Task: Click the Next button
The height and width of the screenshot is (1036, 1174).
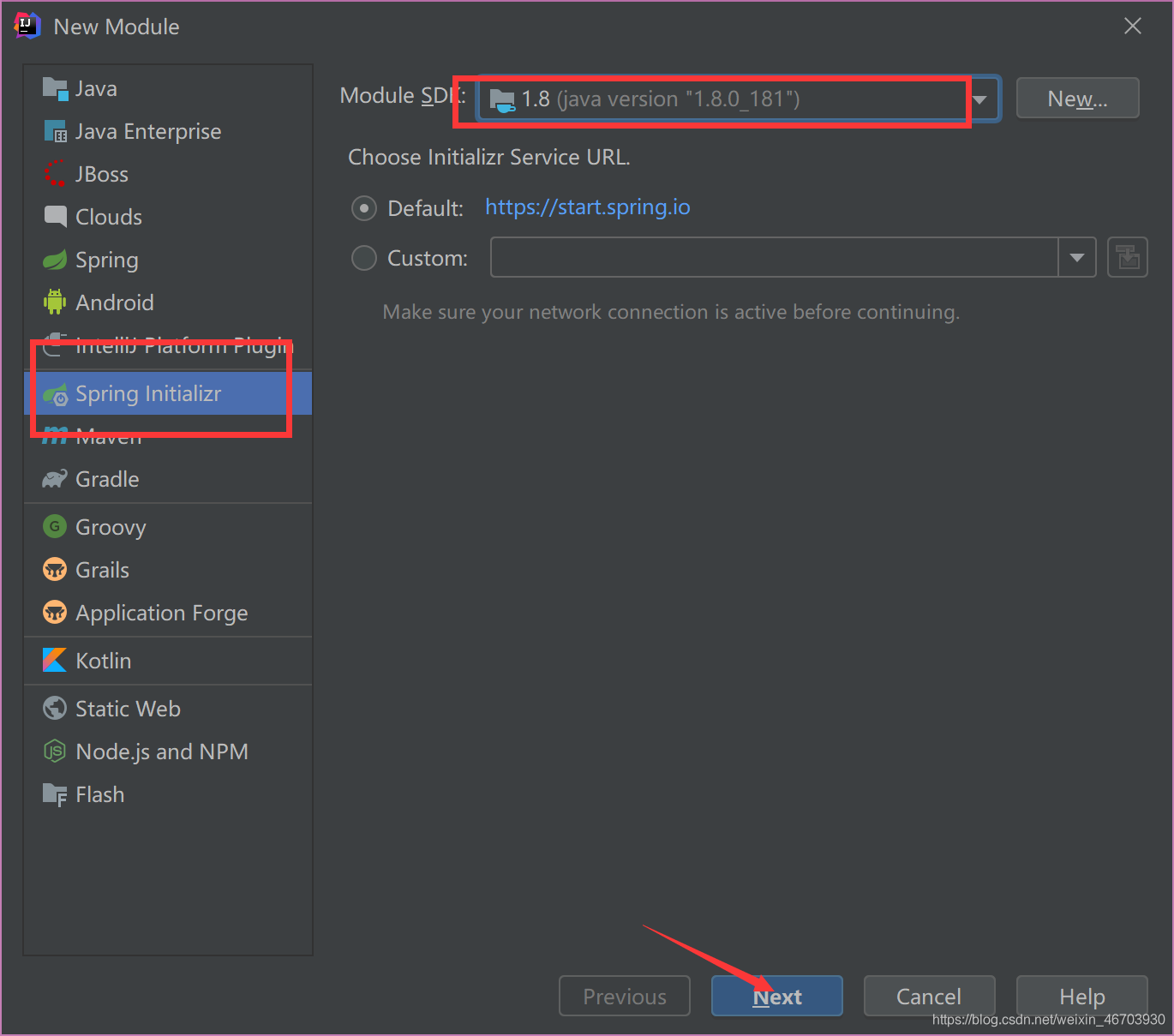Action: point(777,996)
